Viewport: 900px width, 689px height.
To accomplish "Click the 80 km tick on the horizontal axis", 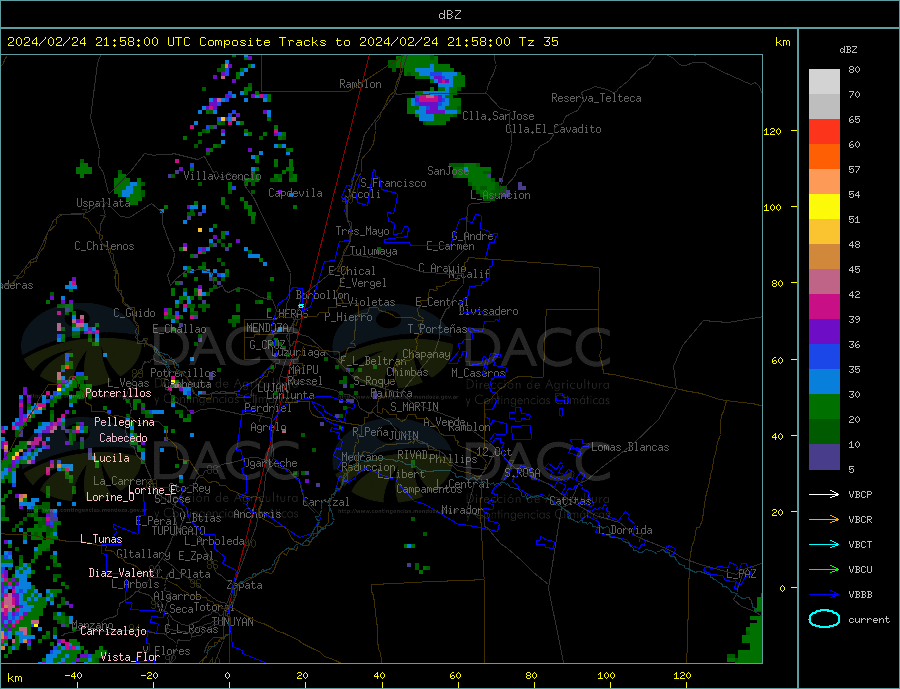I will click(x=531, y=676).
